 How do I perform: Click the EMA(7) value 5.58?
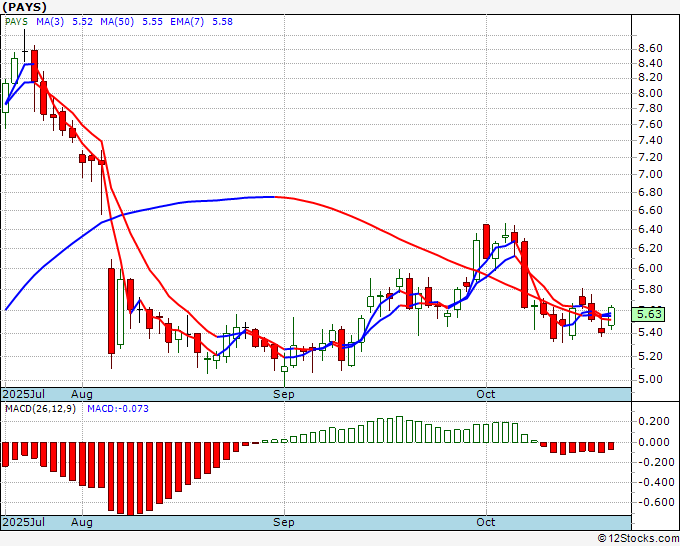222,22
